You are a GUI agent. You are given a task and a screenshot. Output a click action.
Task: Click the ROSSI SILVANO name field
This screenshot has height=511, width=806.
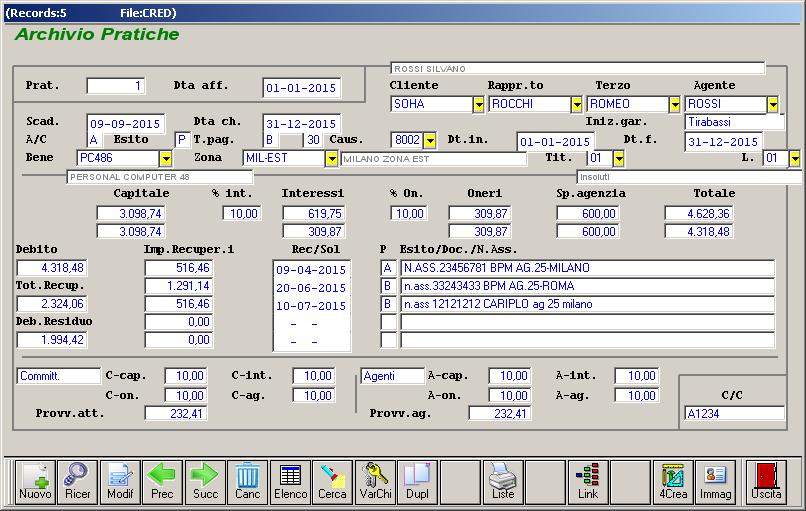pyautogui.click(x=578, y=68)
